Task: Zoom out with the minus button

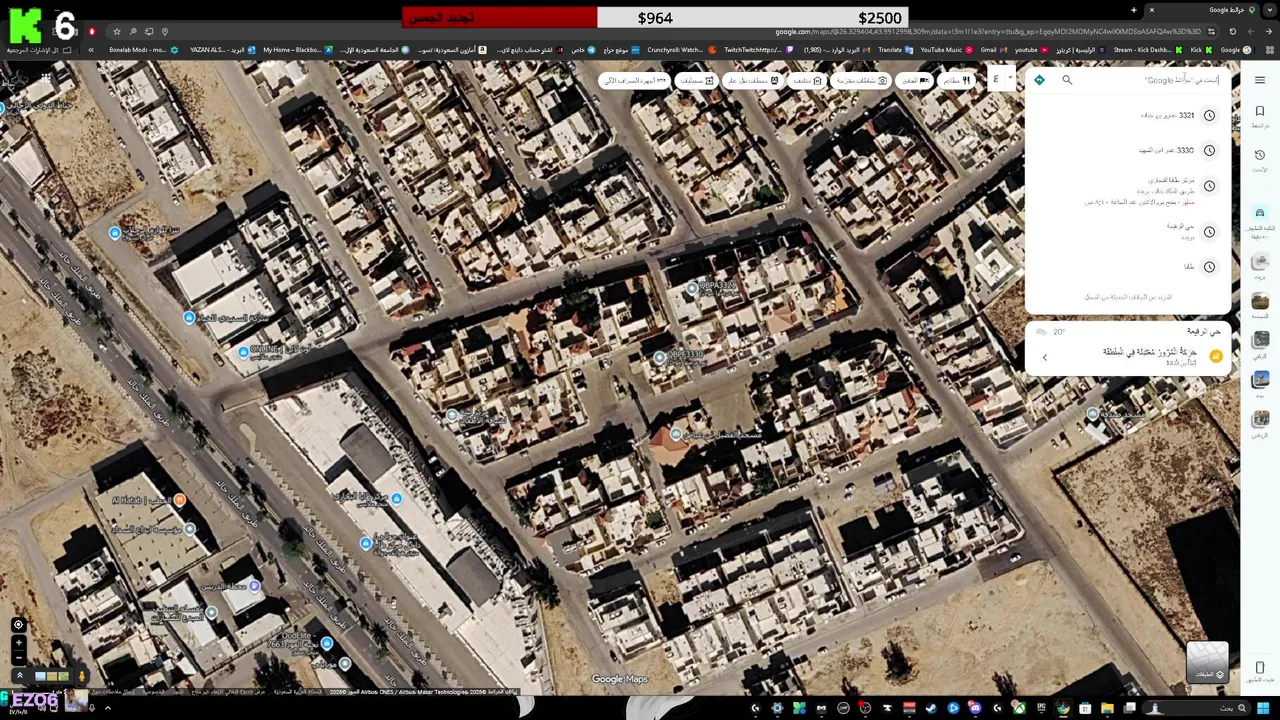Action: 18,657
